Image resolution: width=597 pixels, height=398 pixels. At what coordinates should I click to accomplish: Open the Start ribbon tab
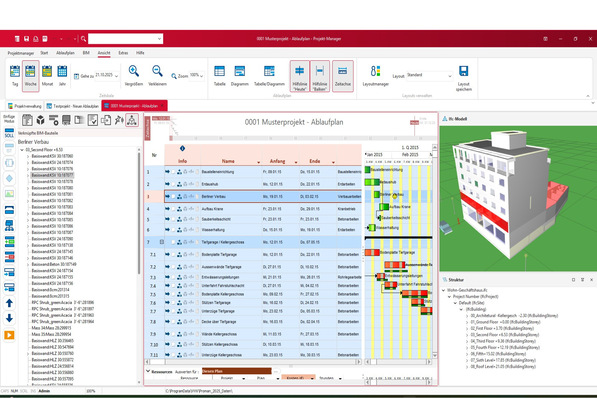click(44, 53)
